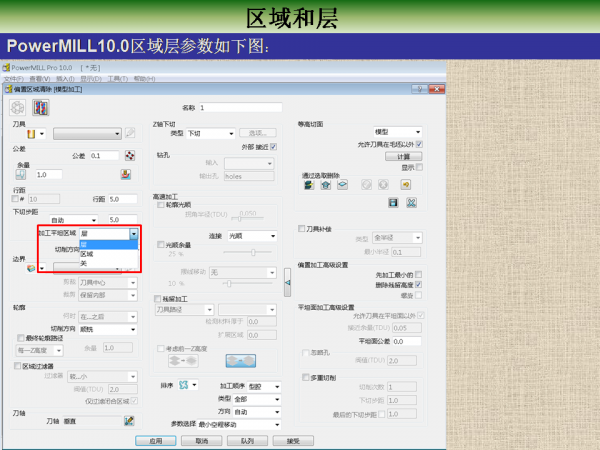Enable the 残留加工 checkbox
Screen dimensions: 600x450
click(x=157, y=298)
